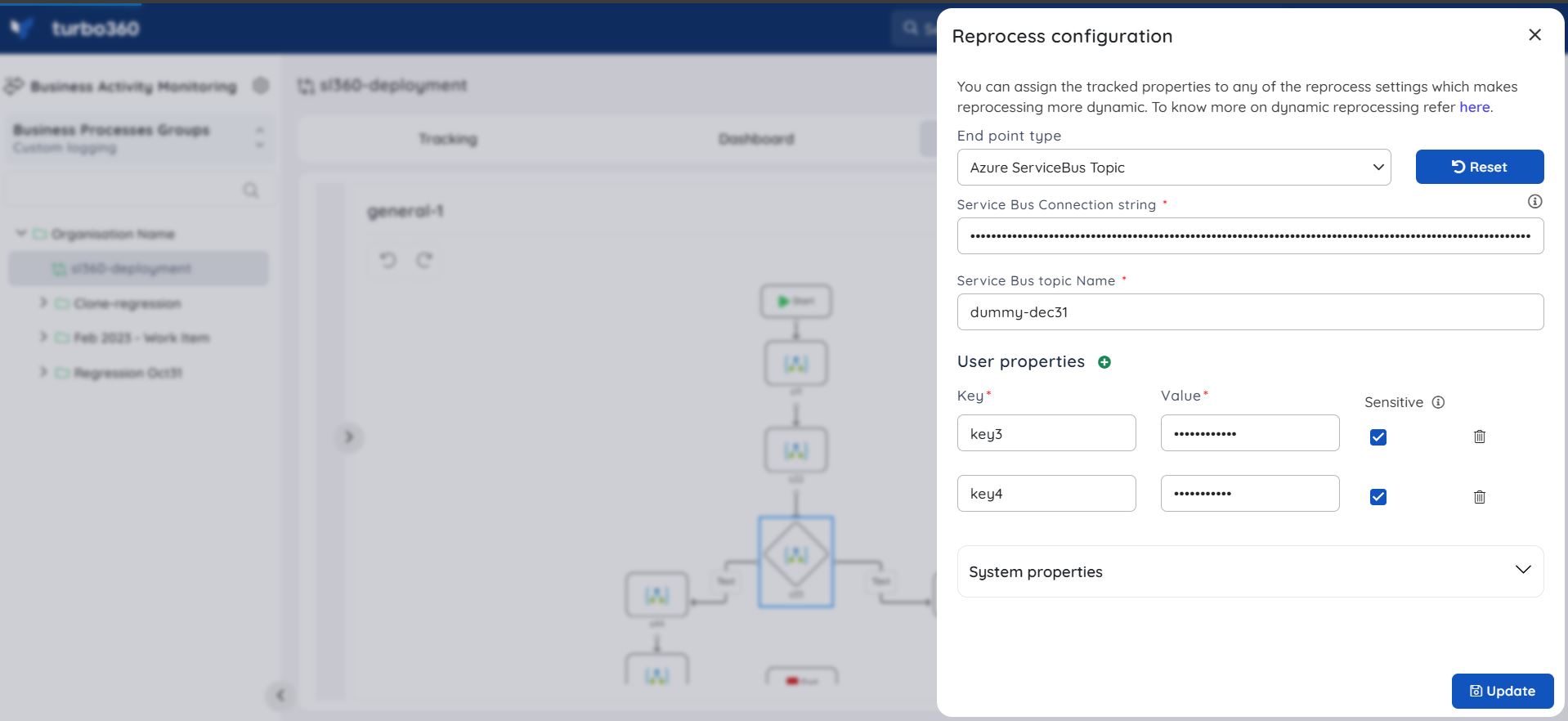The height and width of the screenshot is (721, 1568).
Task: Expand the Regression Oct31 folder
Action: (43, 373)
